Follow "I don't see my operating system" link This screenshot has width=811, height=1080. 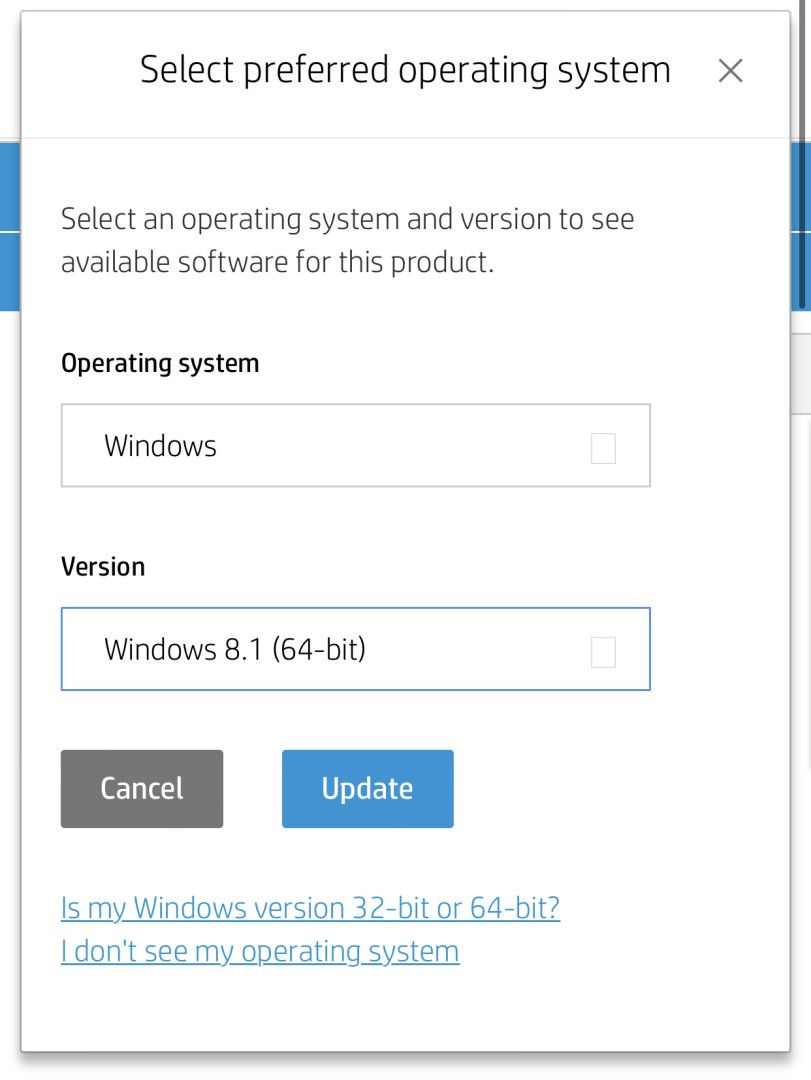click(260, 951)
